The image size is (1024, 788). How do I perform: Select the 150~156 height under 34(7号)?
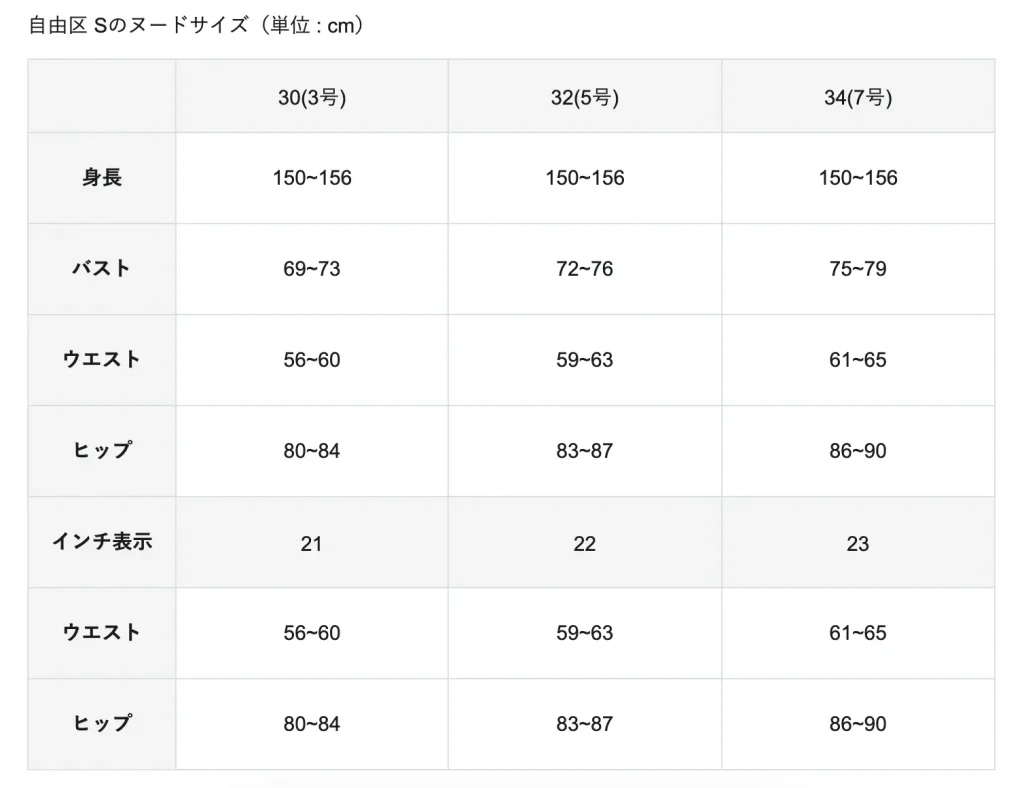point(858,178)
